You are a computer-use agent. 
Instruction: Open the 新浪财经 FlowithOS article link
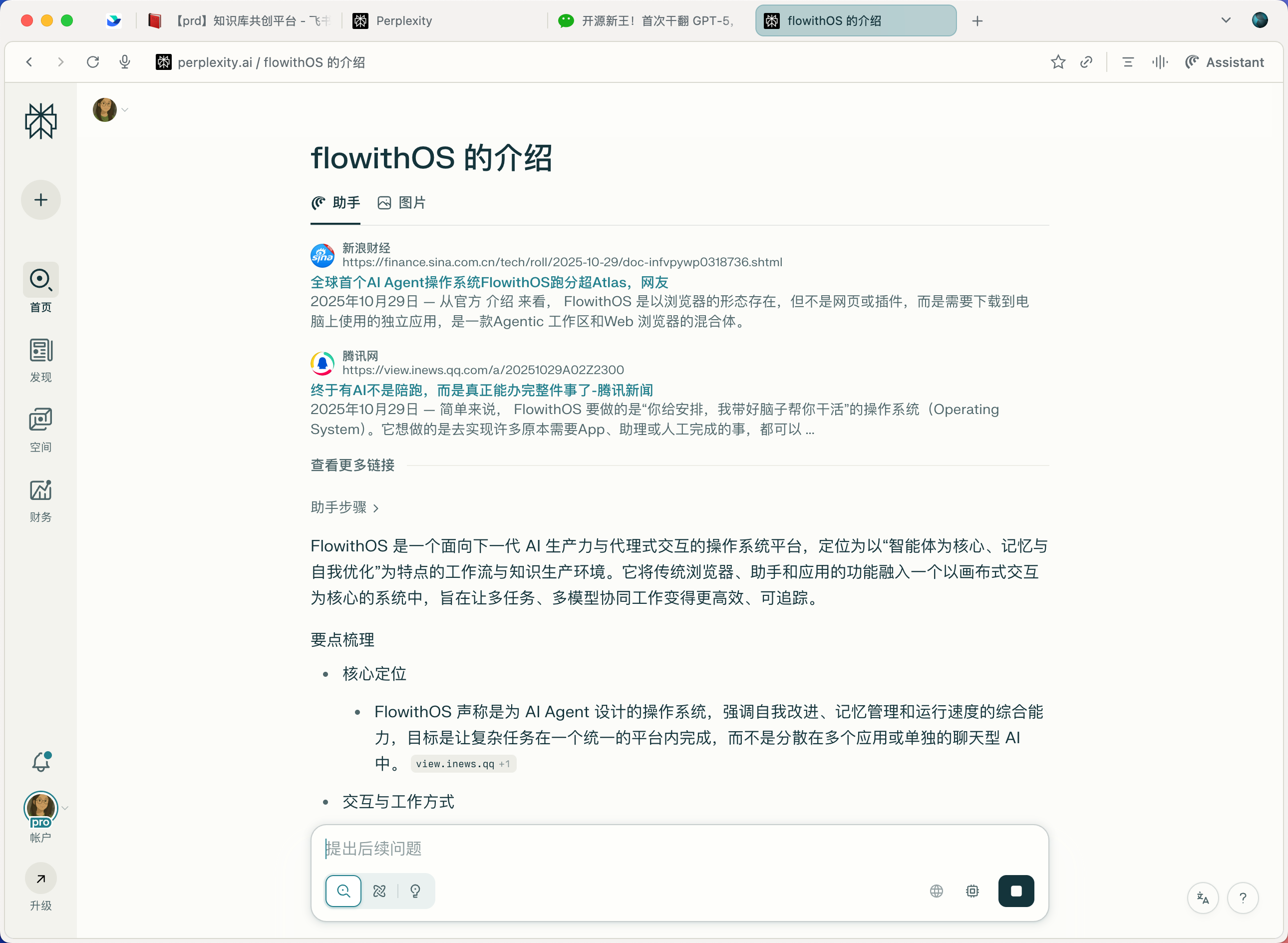pos(489,282)
